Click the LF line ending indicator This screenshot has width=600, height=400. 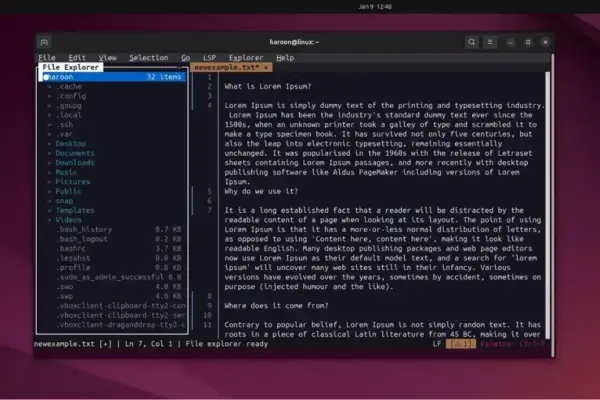click(x=437, y=344)
